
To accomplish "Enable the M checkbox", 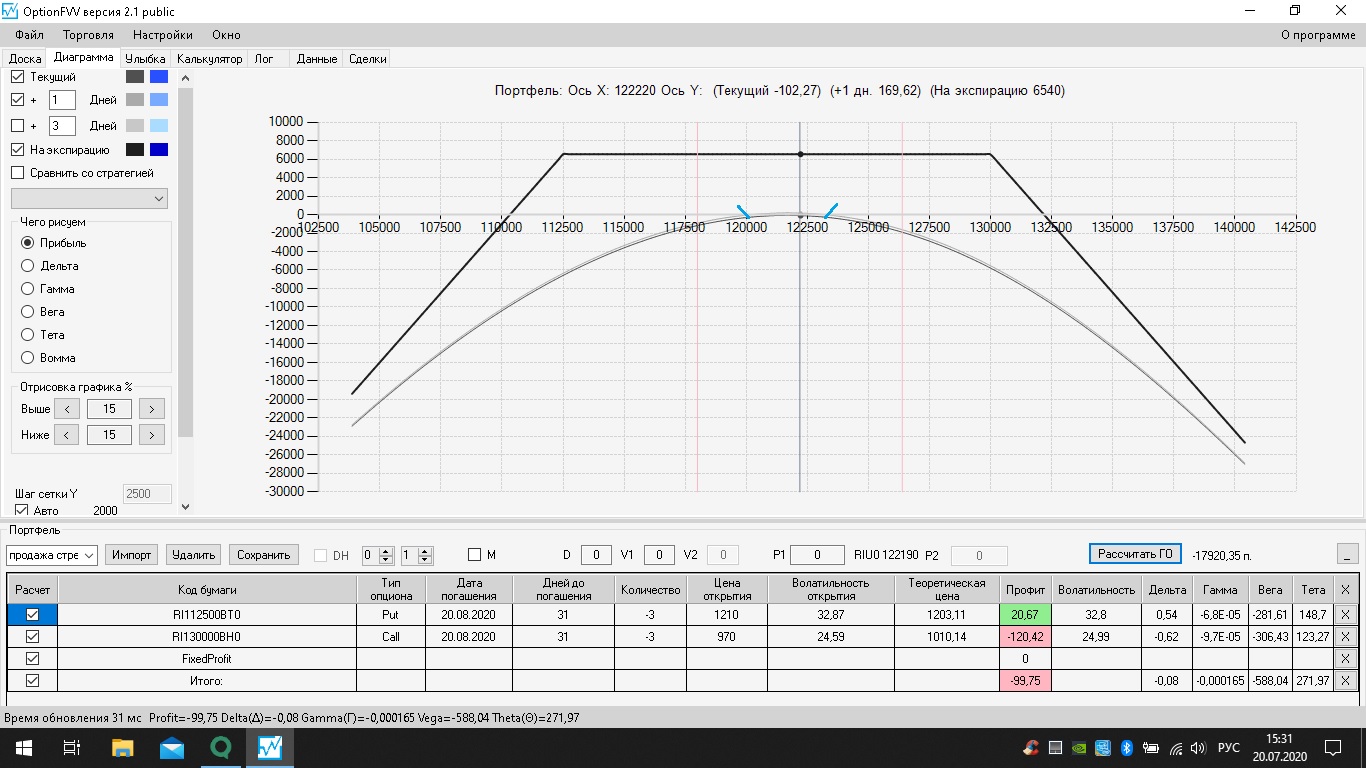I will coord(475,555).
